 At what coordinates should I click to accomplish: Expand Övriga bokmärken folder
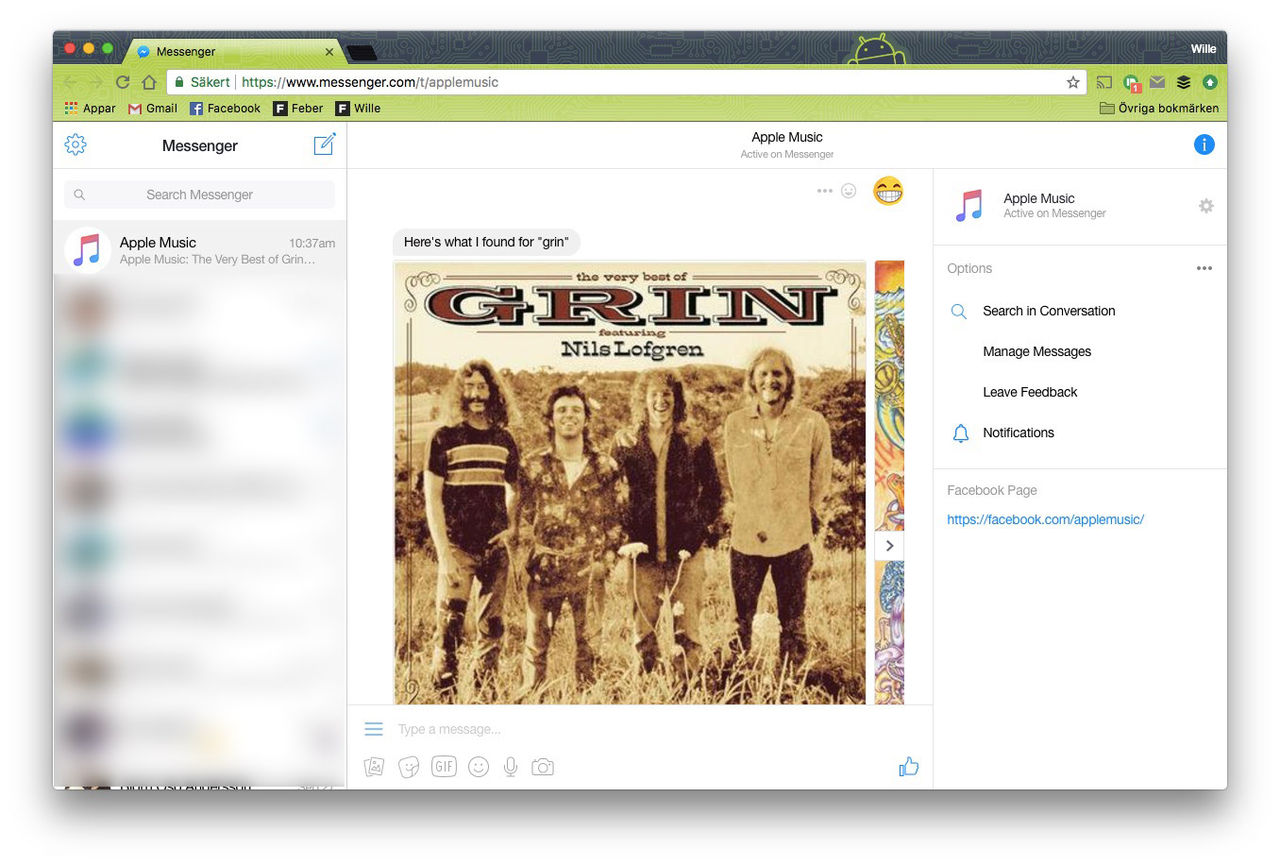[x=1159, y=108]
